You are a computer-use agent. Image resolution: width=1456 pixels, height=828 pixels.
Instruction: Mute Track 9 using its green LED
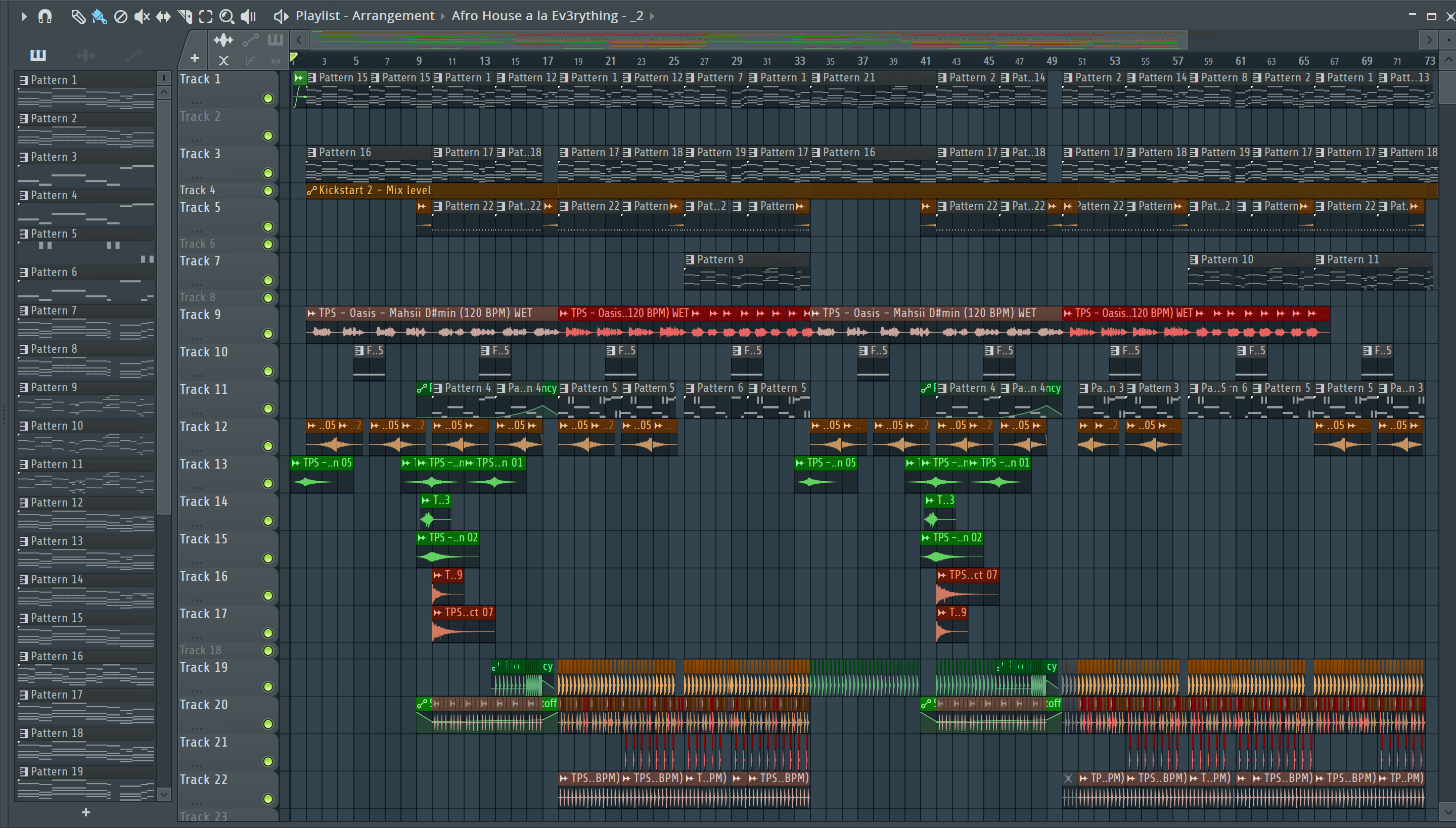[x=268, y=334]
